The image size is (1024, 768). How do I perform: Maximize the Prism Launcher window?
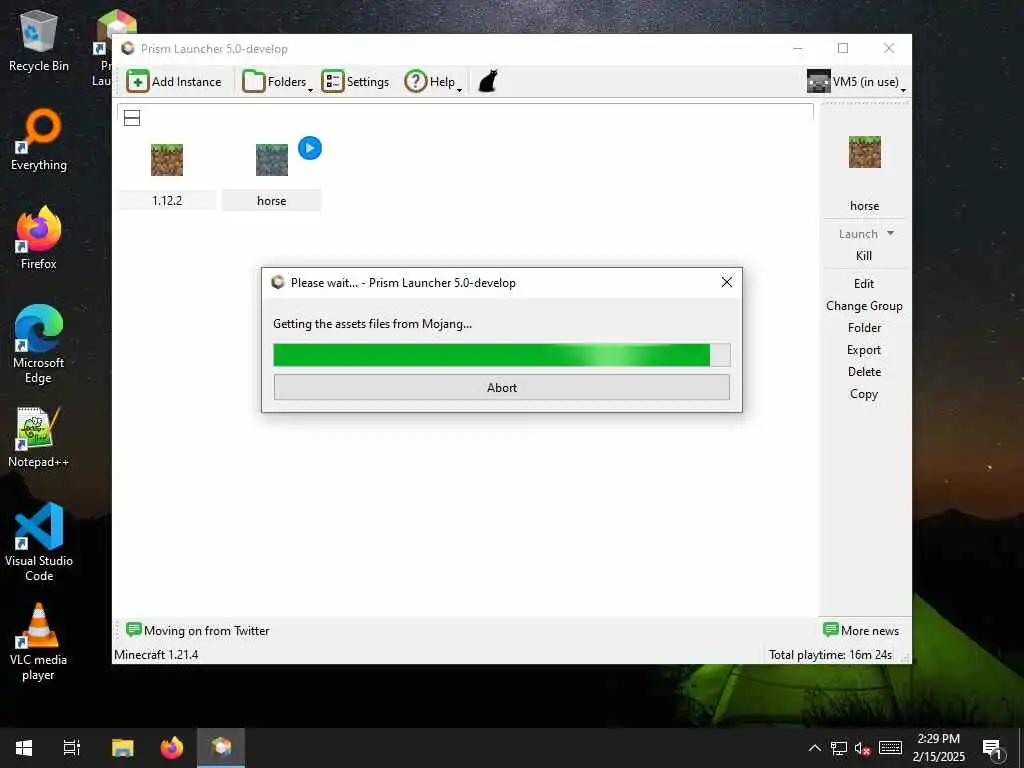coord(843,48)
